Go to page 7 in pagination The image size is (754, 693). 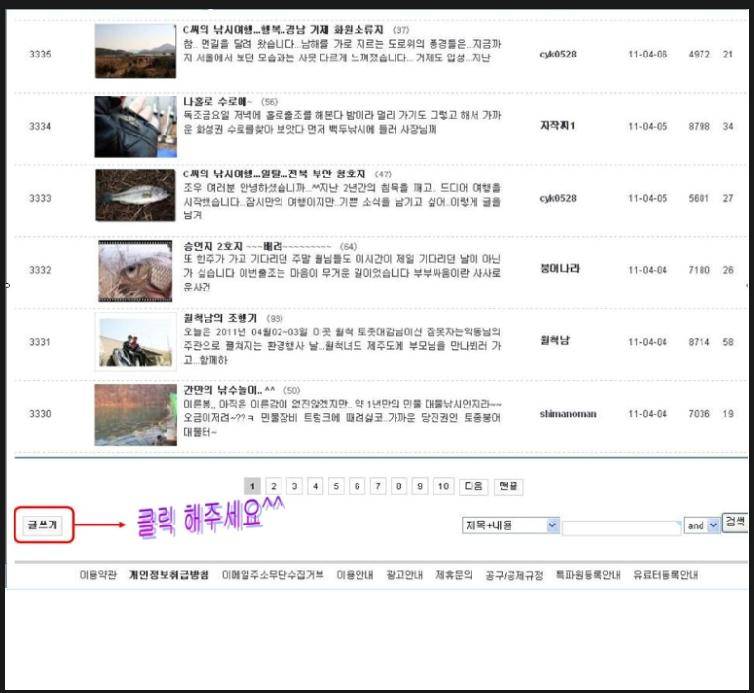(x=378, y=486)
